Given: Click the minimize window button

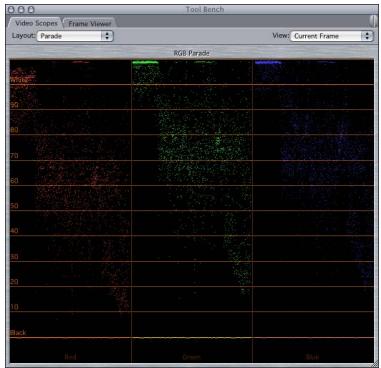Looking at the screenshot, I should tap(21, 10).
